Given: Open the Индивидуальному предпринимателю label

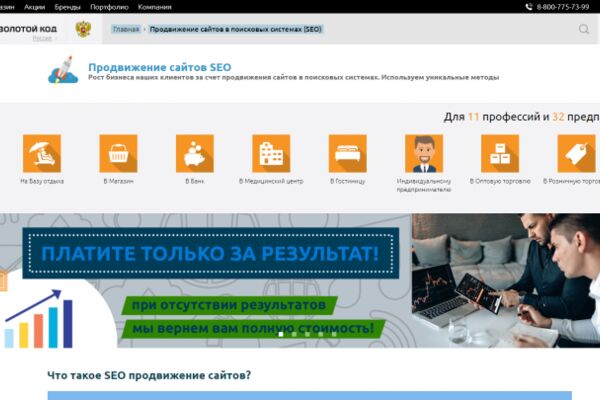Looking at the screenshot, I should click(x=424, y=185).
